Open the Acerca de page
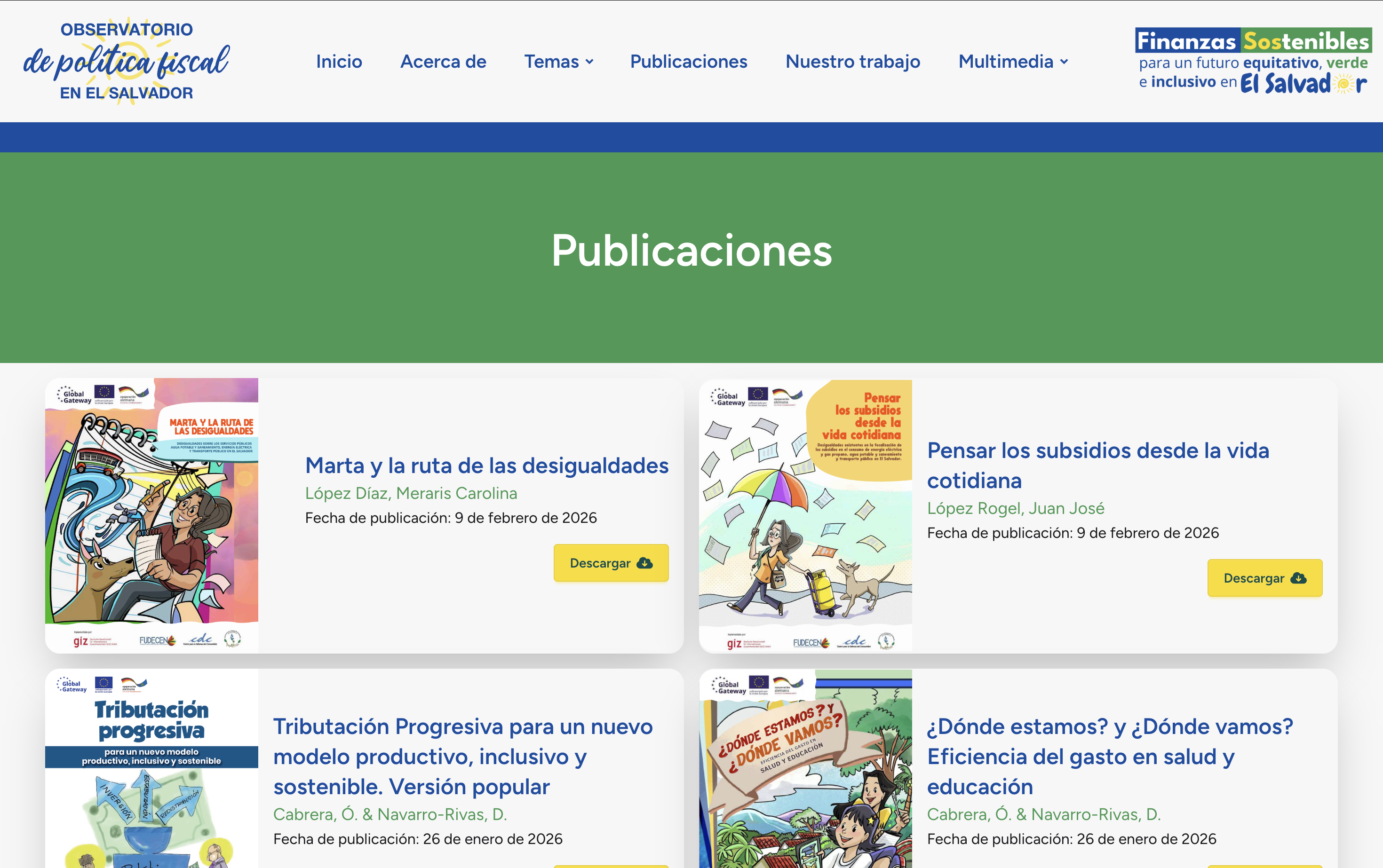 coord(443,62)
